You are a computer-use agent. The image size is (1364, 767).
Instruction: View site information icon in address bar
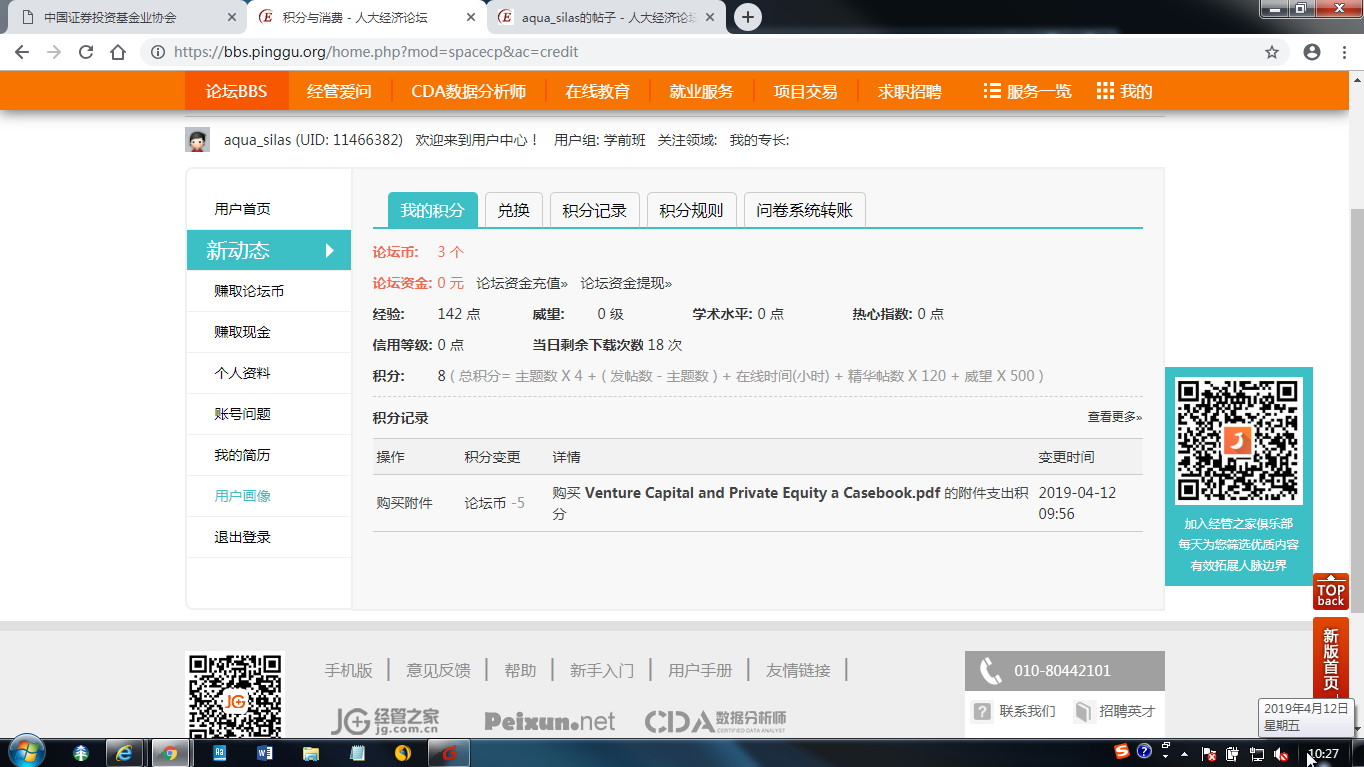pos(158,52)
